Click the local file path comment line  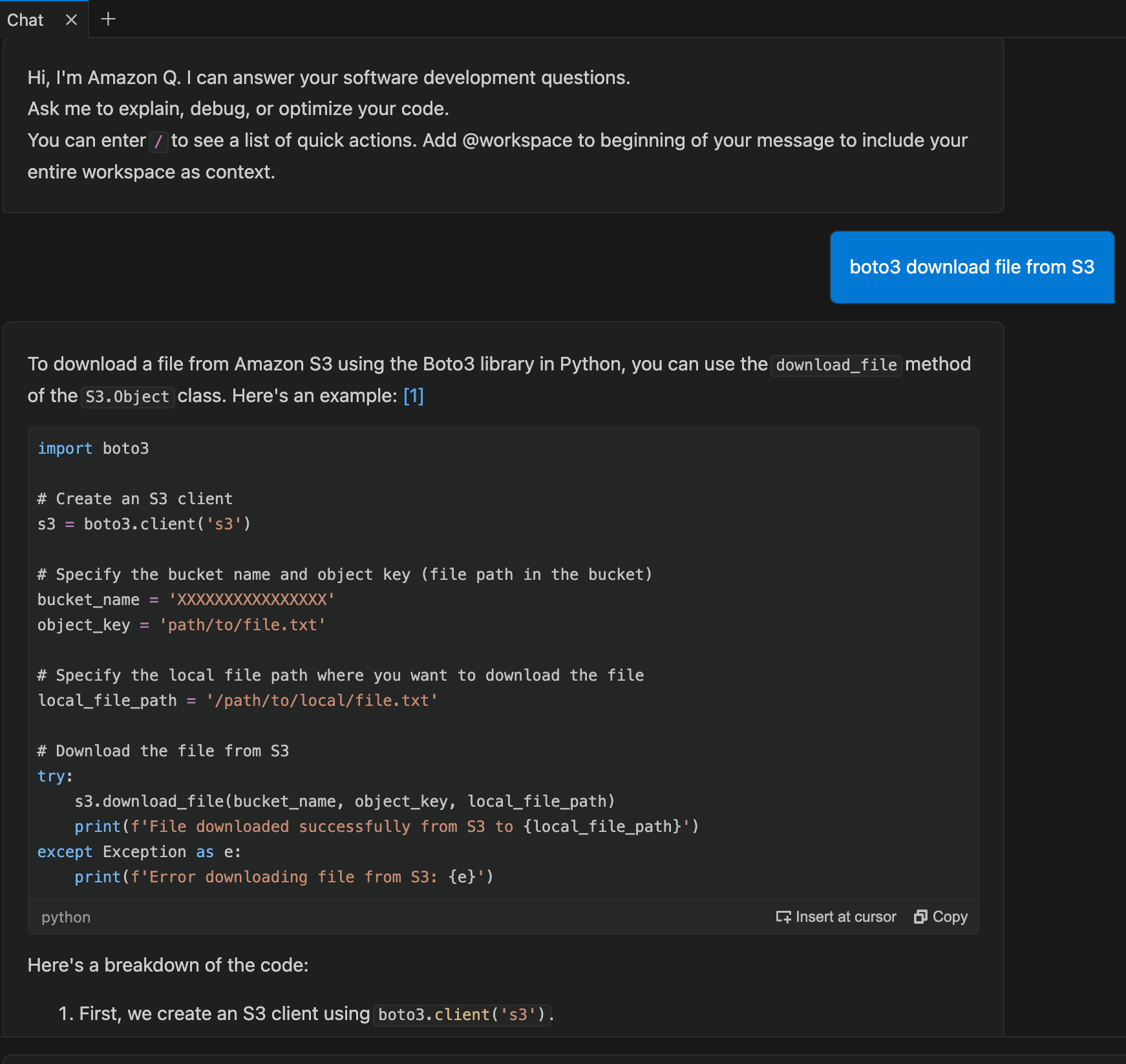(341, 676)
